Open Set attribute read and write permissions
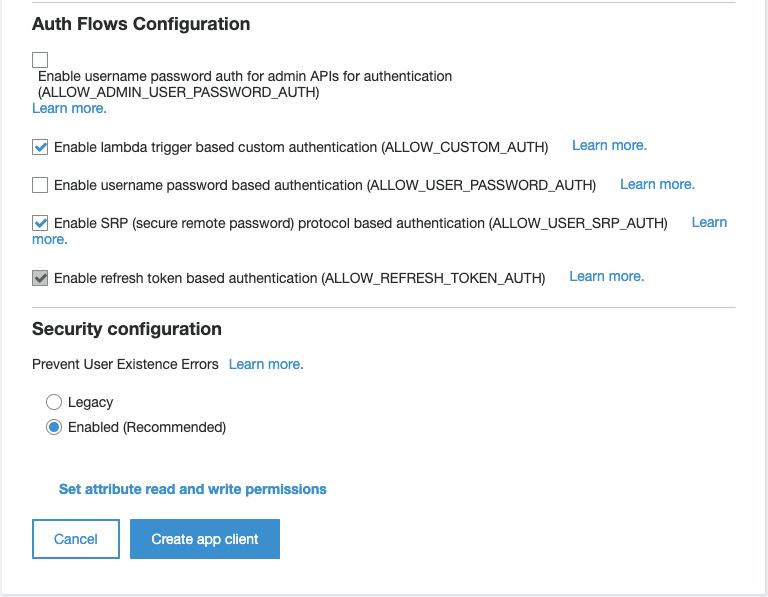The width and height of the screenshot is (768, 597). (x=193, y=489)
